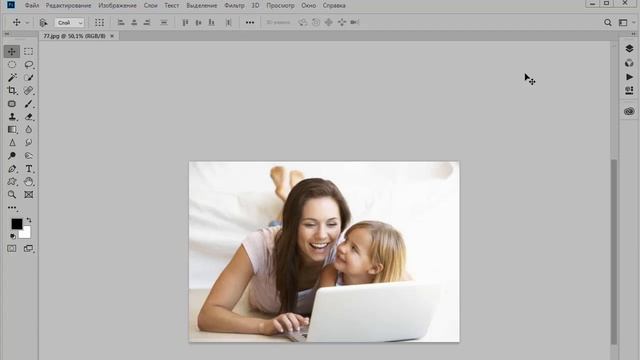640x360 pixels.
Task: Select the Eraser tool
Action: [x=28, y=117]
